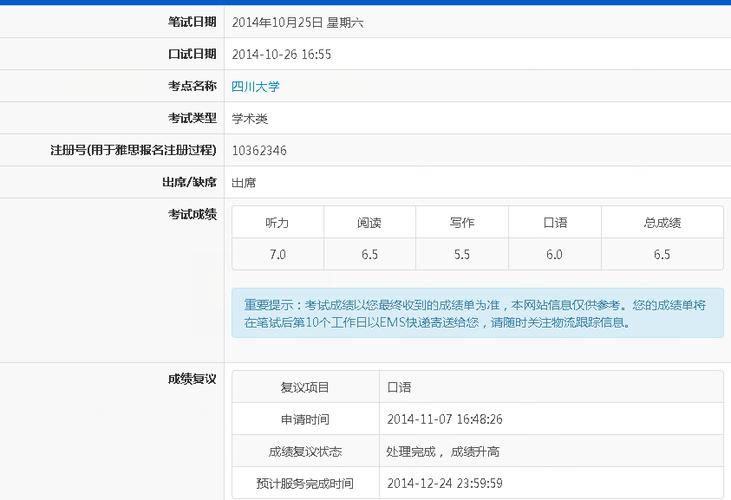Select the writing score 5.5
Viewport: 731px width, 500px height.
[x=462, y=254]
